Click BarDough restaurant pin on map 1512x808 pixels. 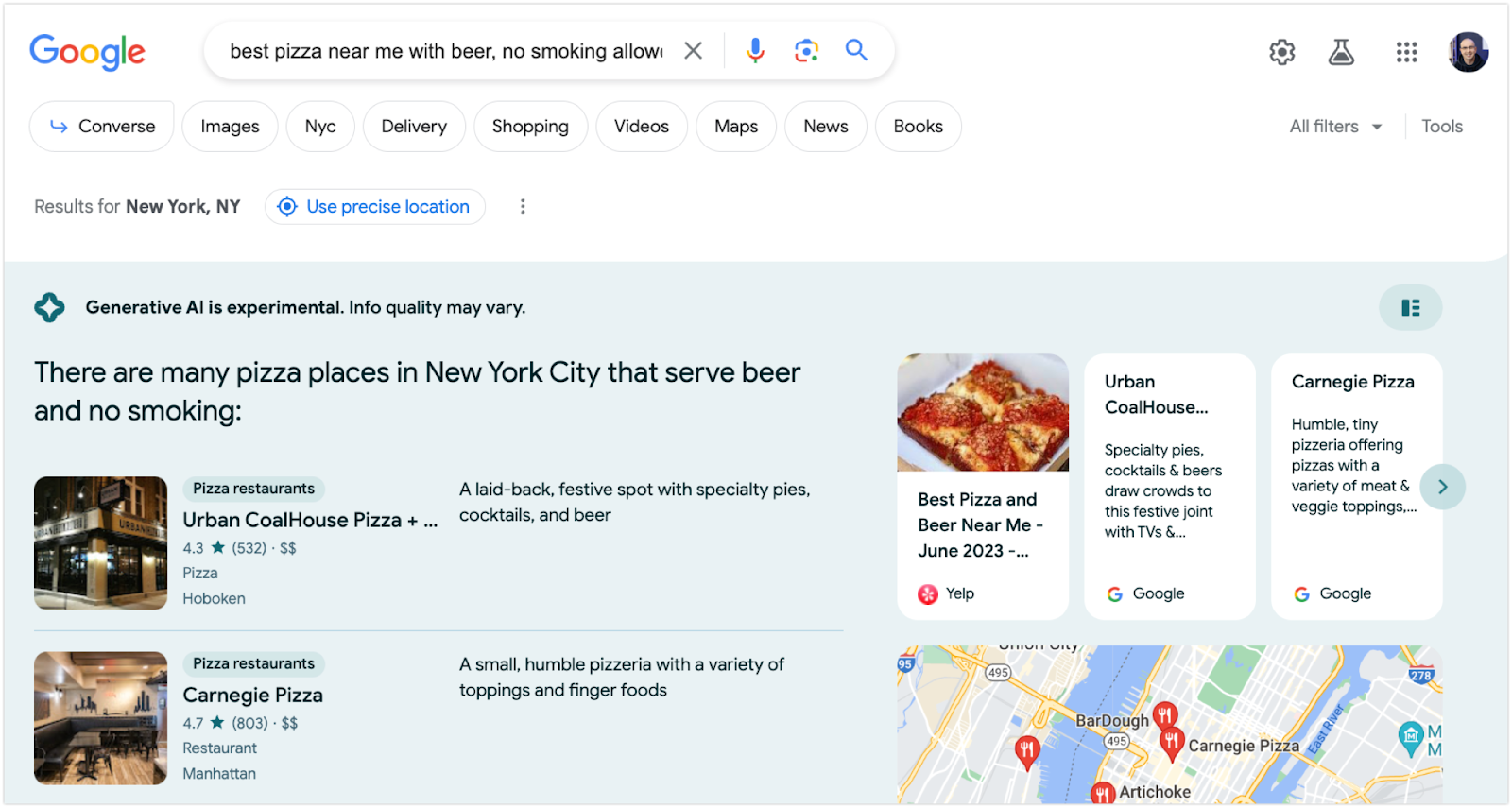1165,715
